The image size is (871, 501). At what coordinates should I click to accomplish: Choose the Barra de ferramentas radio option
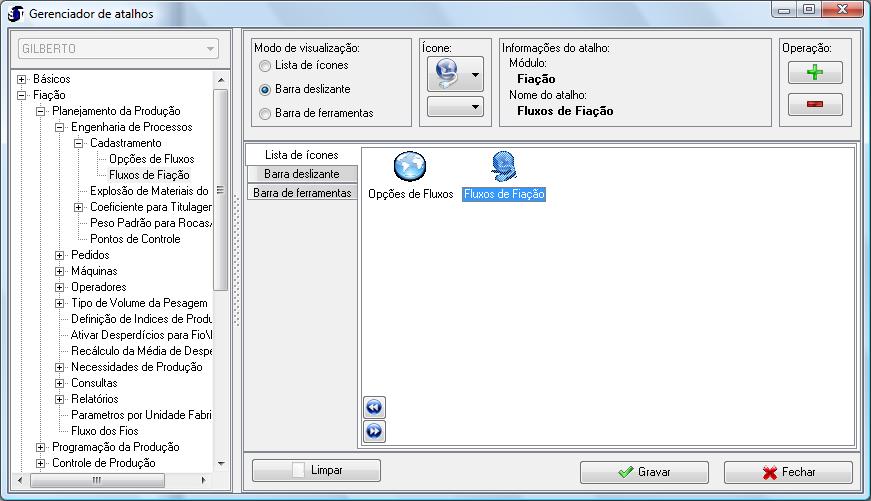click(265, 114)
